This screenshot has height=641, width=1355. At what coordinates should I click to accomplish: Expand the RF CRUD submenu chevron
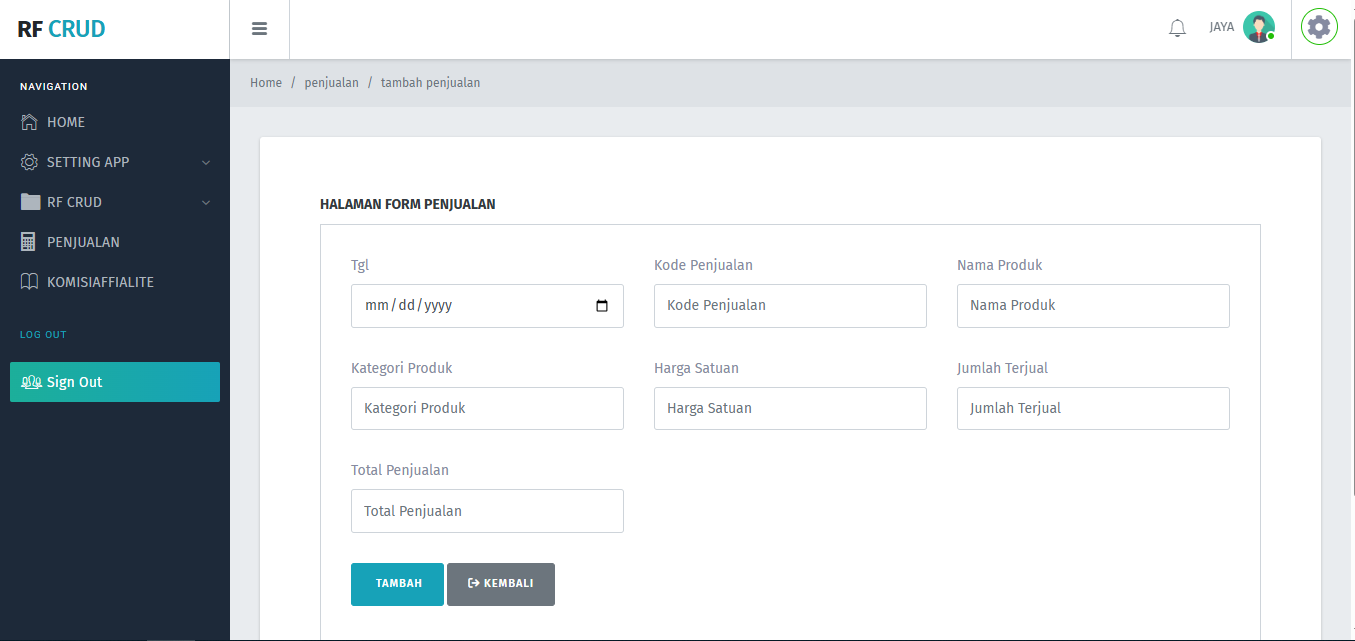(206, 202)
